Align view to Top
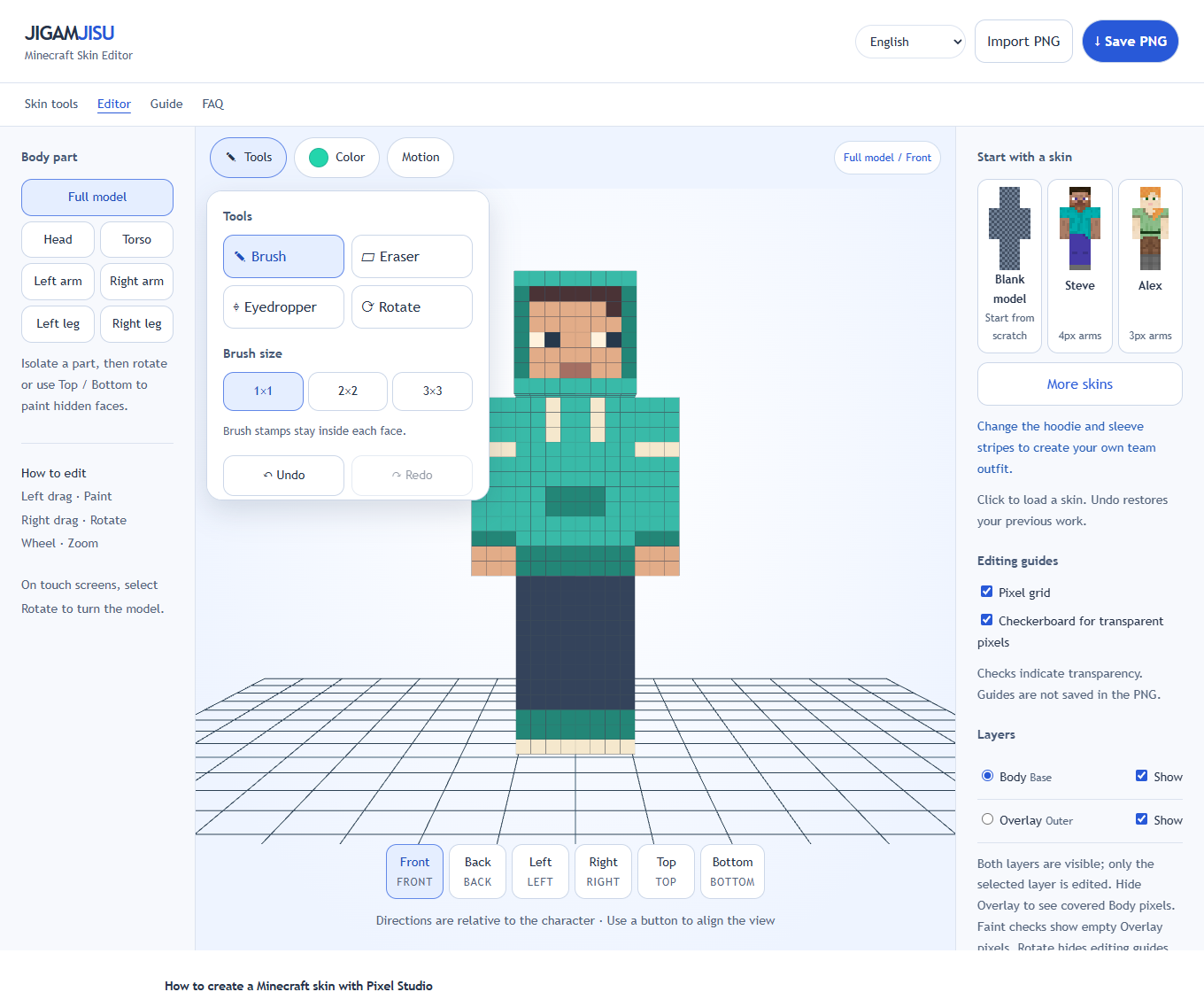1204x992 pixels. [x=666, y=872]
